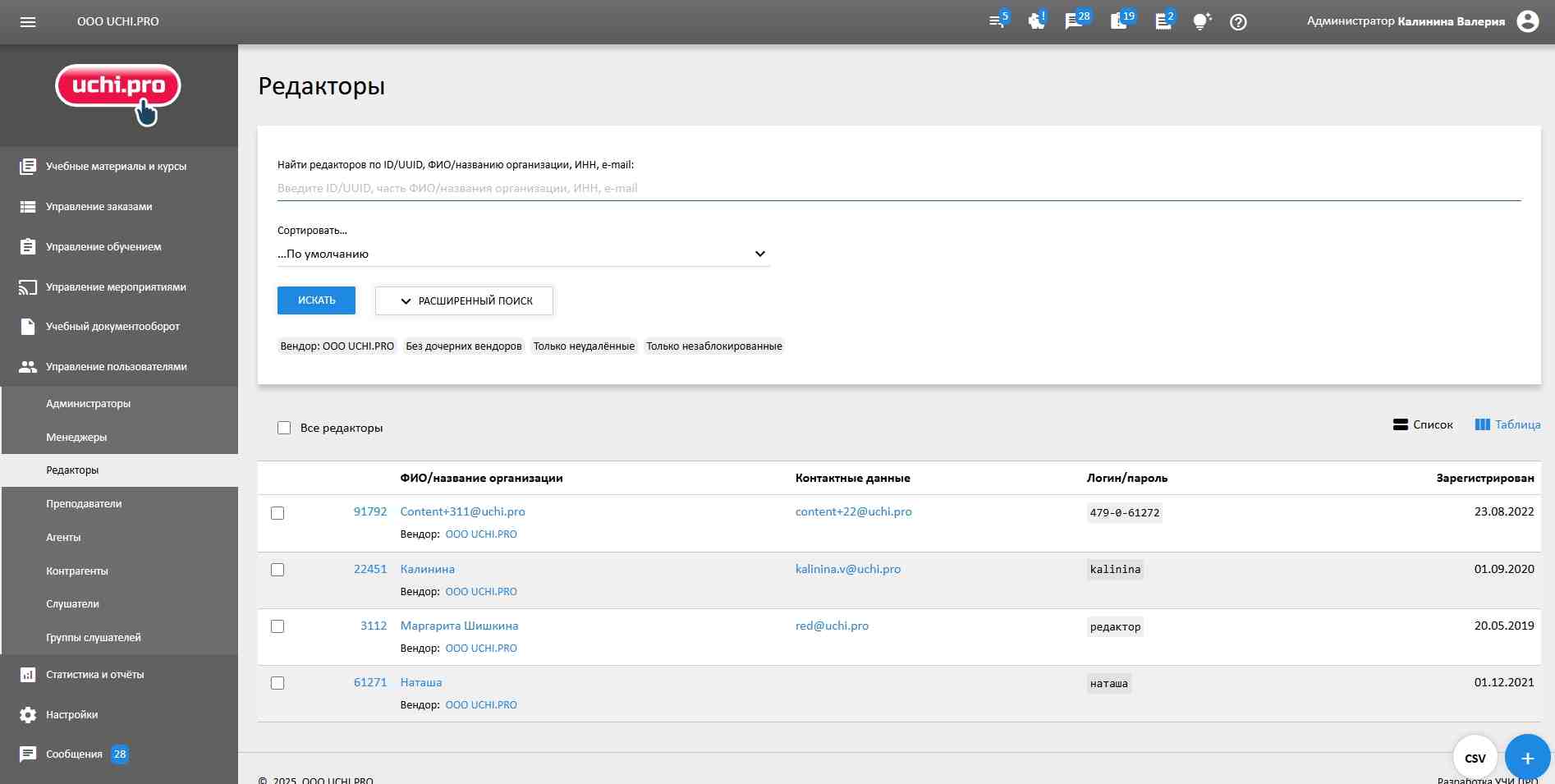Click column header Зарегистрирован

[1484, 478]
